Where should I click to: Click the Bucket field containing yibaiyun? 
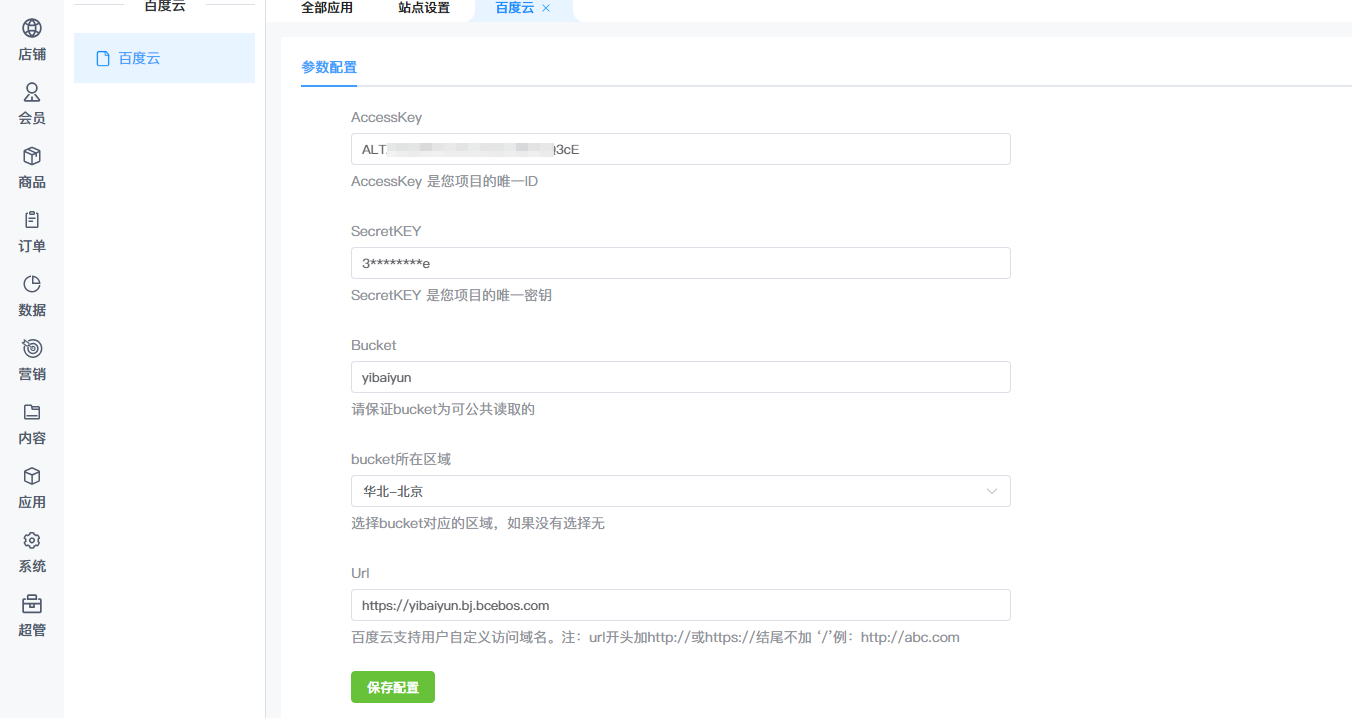(680, 377)
